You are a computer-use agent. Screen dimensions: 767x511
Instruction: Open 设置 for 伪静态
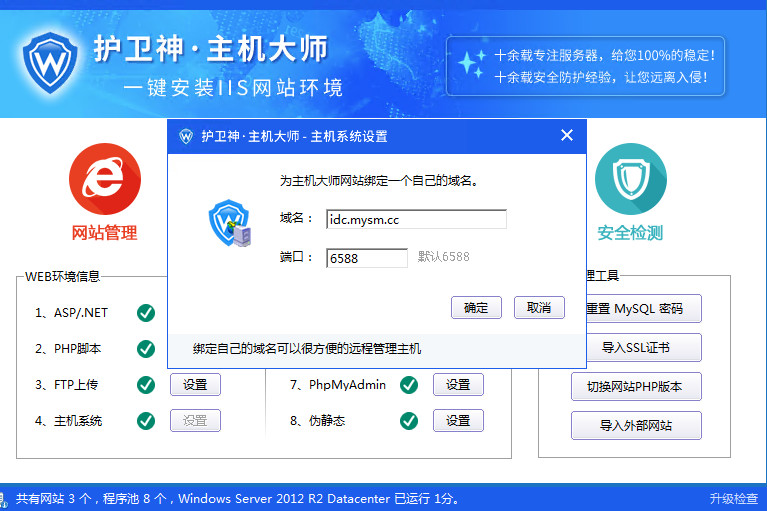458,421
